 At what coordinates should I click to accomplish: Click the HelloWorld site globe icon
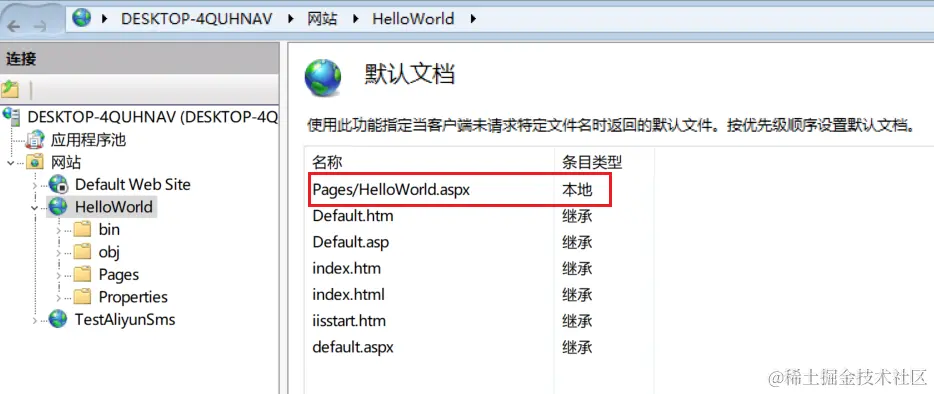coord(58,207)
